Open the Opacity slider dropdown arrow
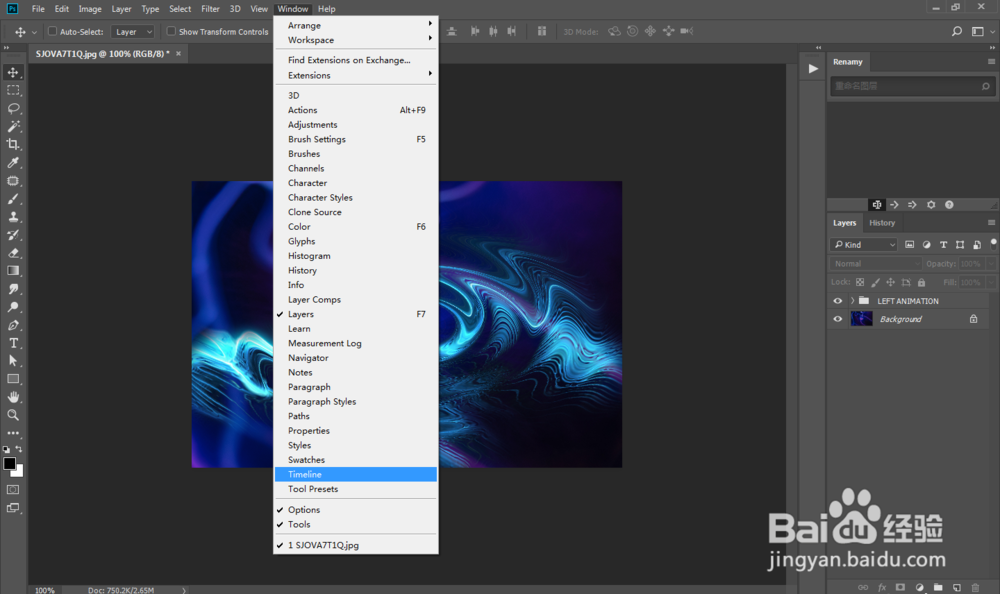The height and width of the screenshot is (594, 1000). click(990, 264)
